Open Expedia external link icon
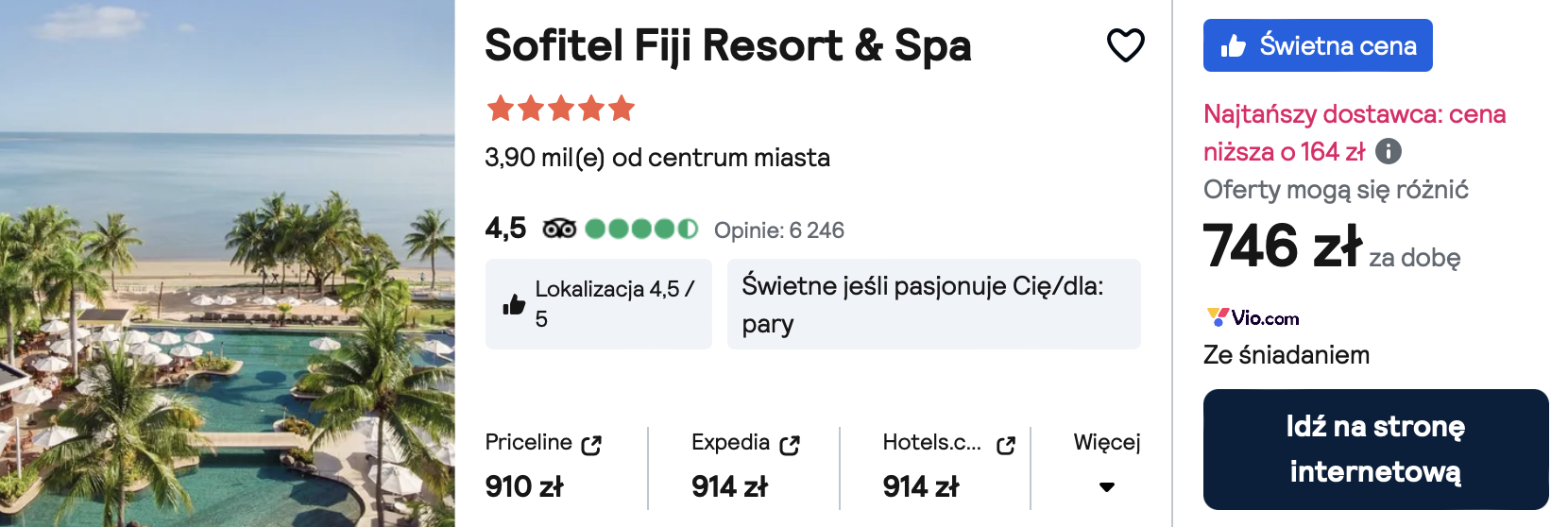The image size is (1568, 527). click(x=790, y=445)
